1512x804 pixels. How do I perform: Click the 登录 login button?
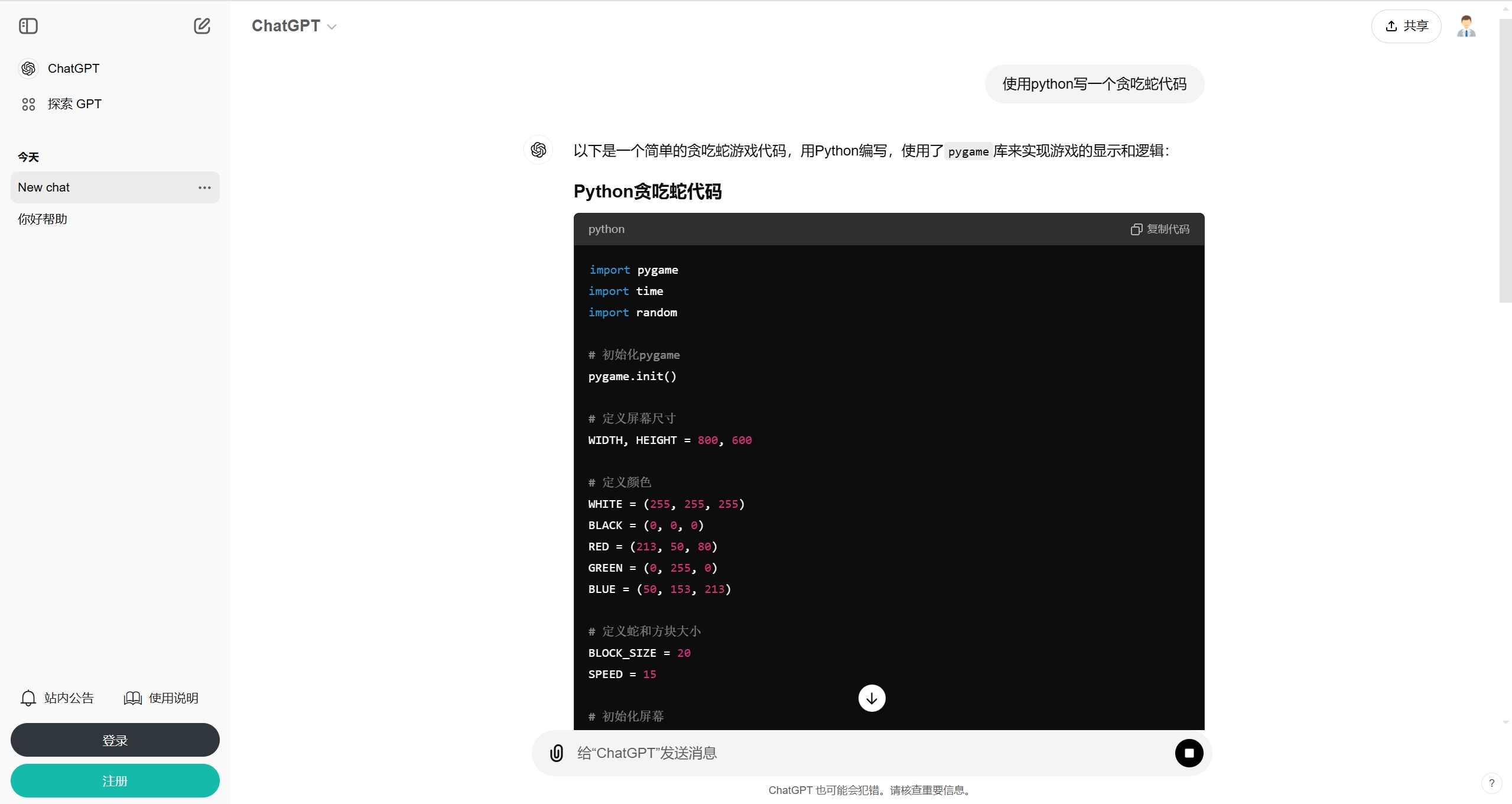click(x=114, y=740)
